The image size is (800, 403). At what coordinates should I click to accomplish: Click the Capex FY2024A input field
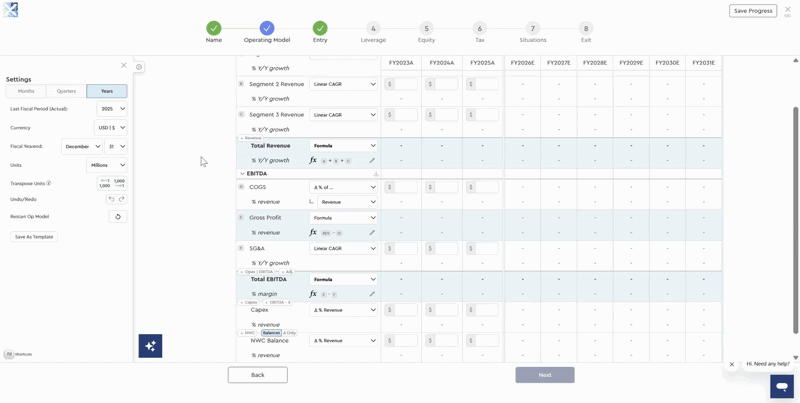442,310
